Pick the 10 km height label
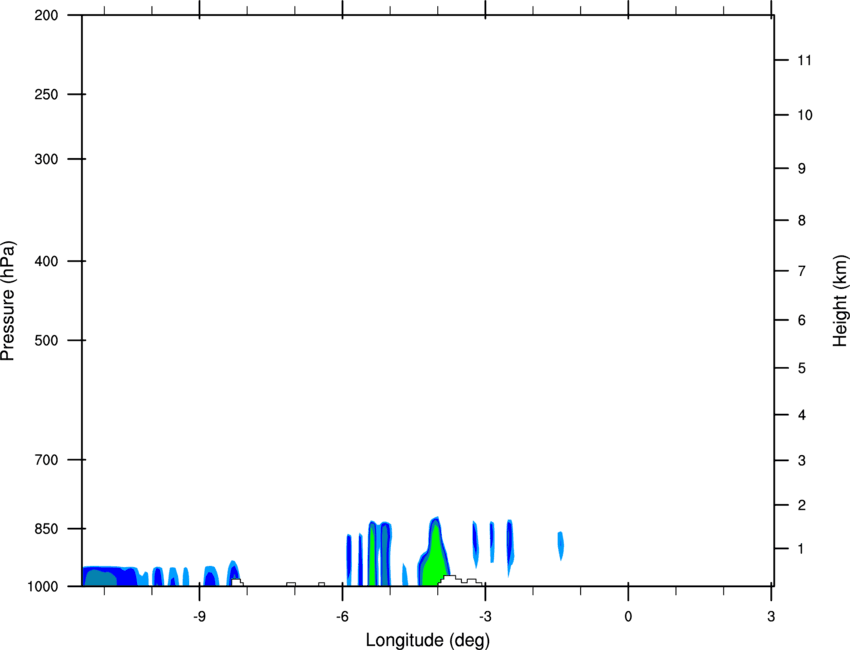Viewport: 850px width, 650px height. pos(804,115)
